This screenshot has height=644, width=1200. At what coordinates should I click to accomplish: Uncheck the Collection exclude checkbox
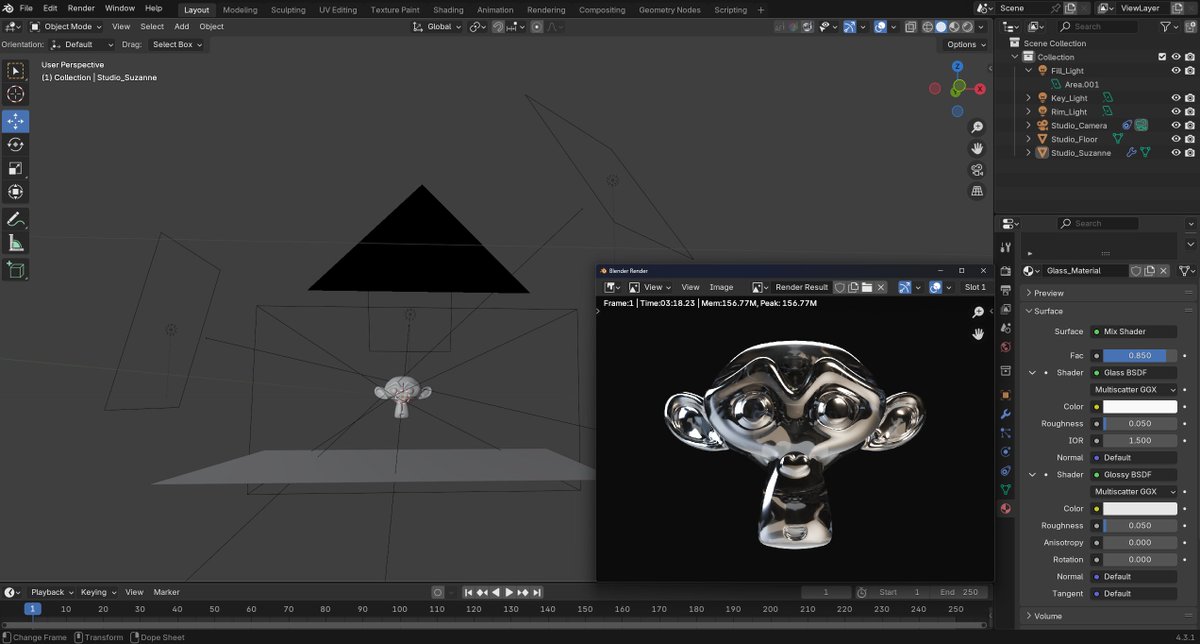(x=1162, y=57)
